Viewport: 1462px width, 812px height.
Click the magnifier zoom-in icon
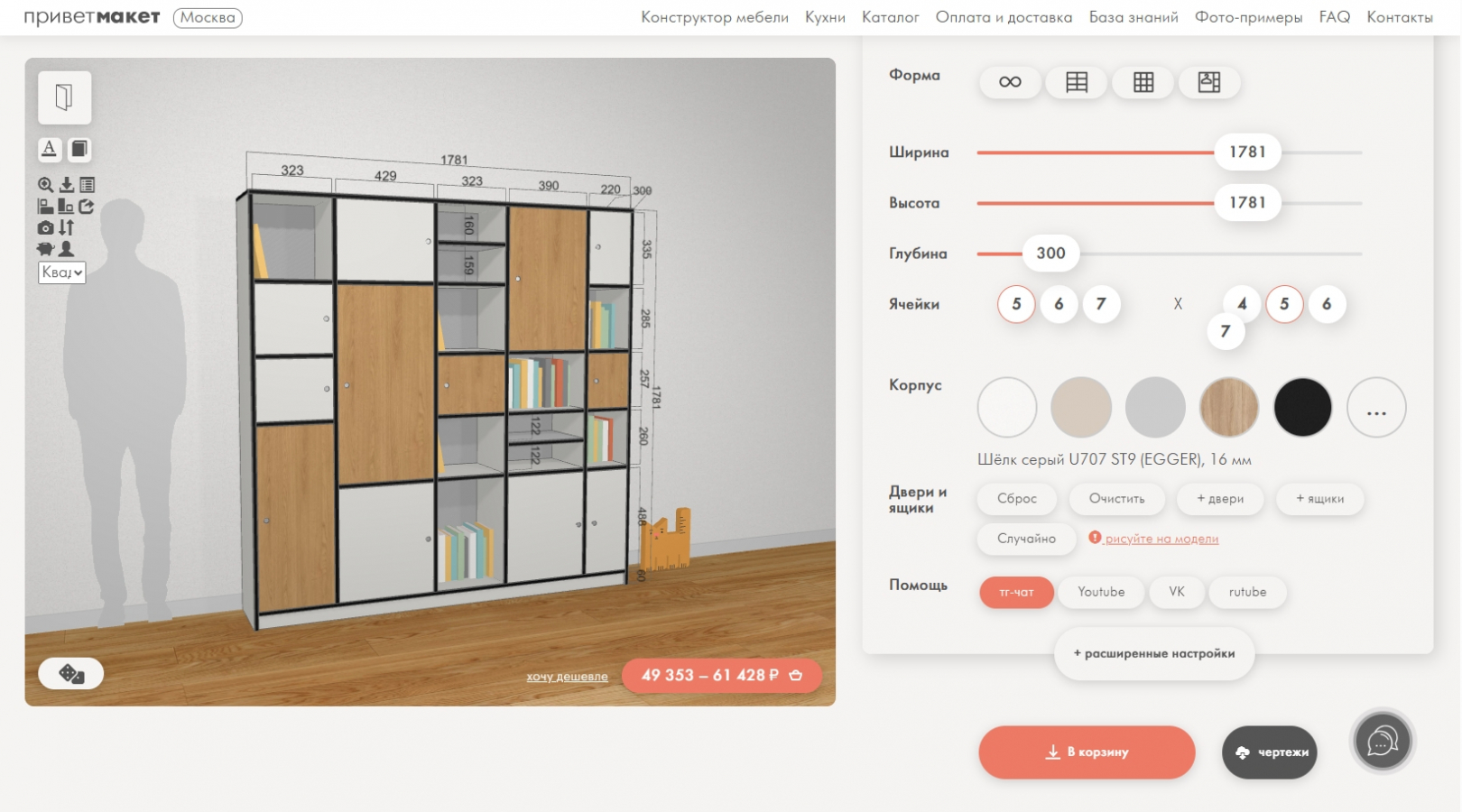click(x=45, y=185)
